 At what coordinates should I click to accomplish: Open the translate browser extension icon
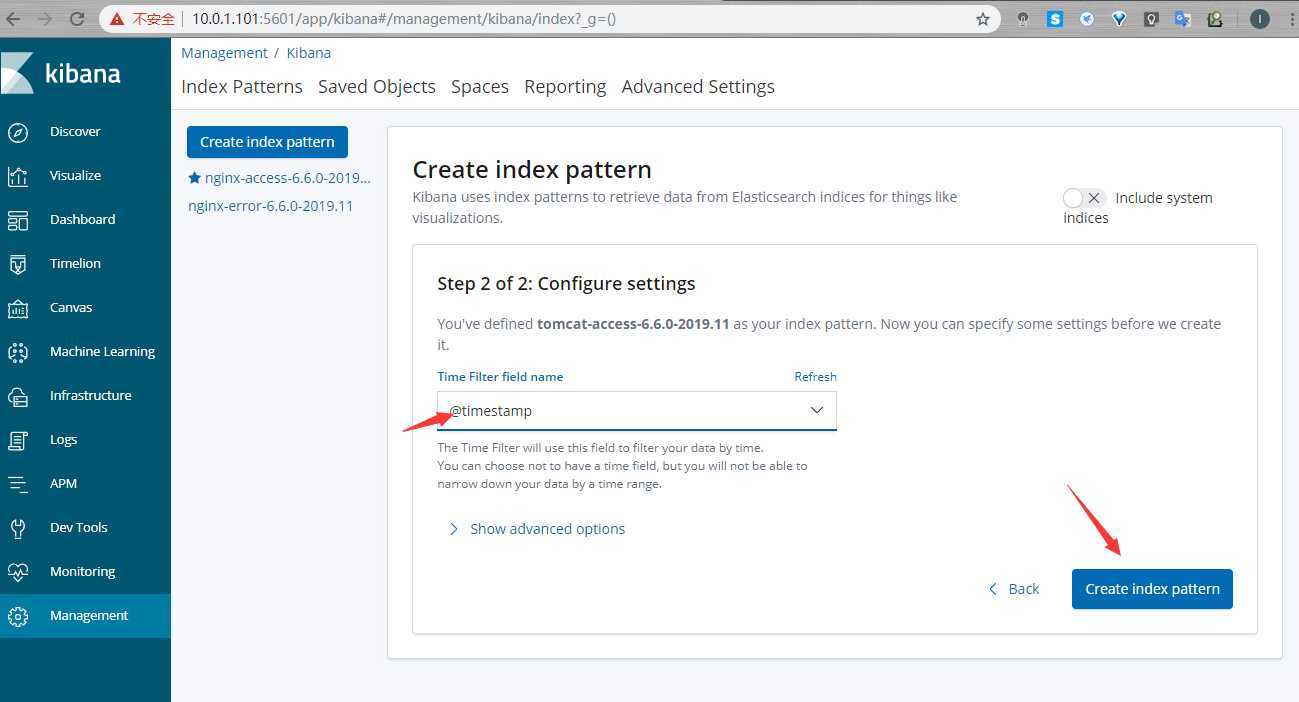click(x=1183, y=19)
